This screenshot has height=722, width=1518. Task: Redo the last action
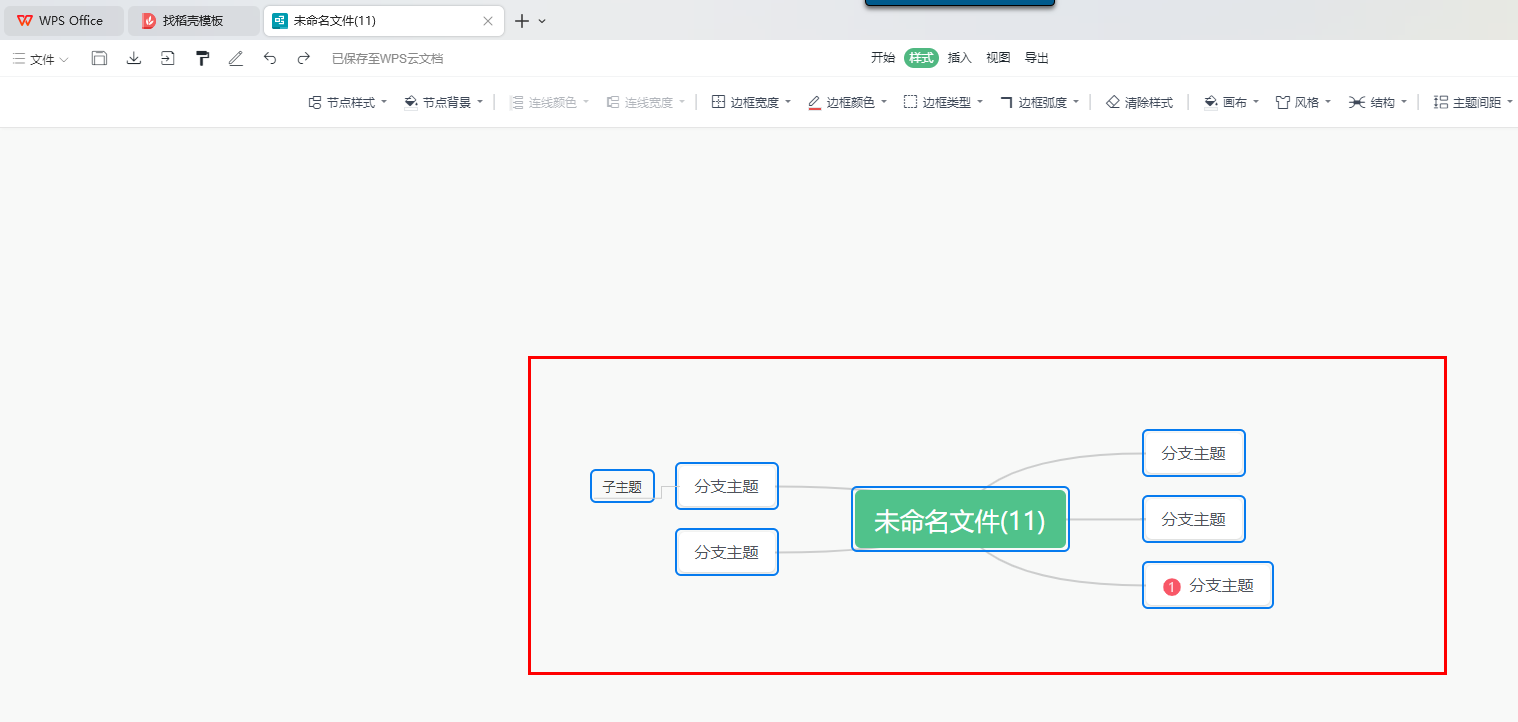pyautogui.click(x=304, y=59)
